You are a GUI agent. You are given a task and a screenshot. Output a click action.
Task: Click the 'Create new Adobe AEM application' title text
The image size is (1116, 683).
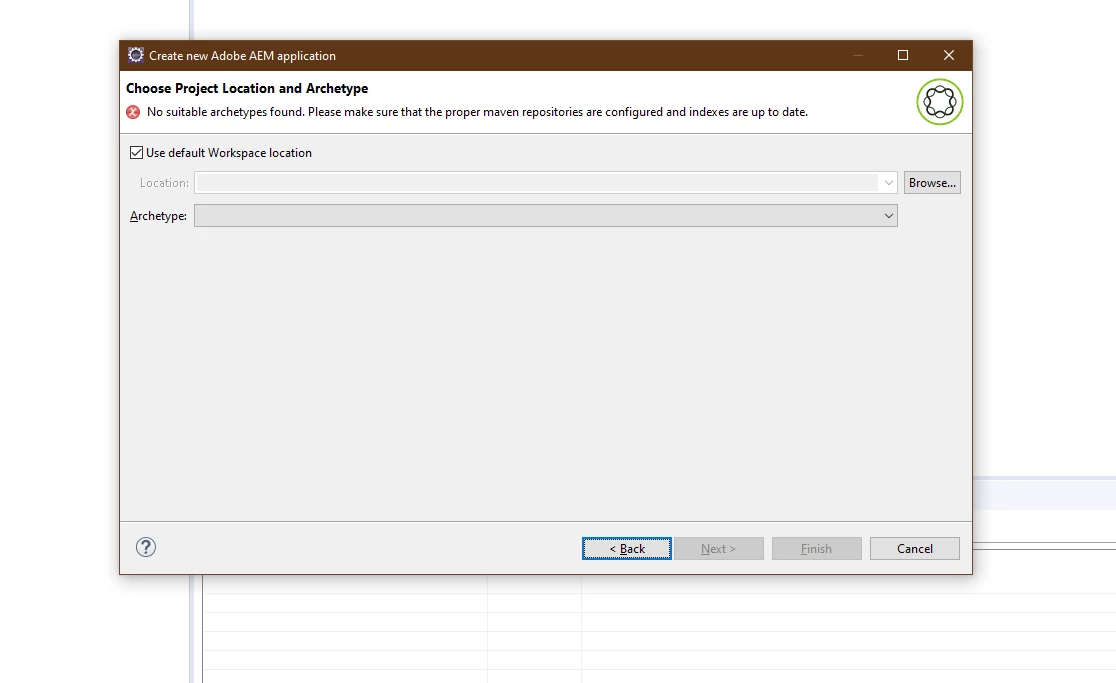pos(242,55)
